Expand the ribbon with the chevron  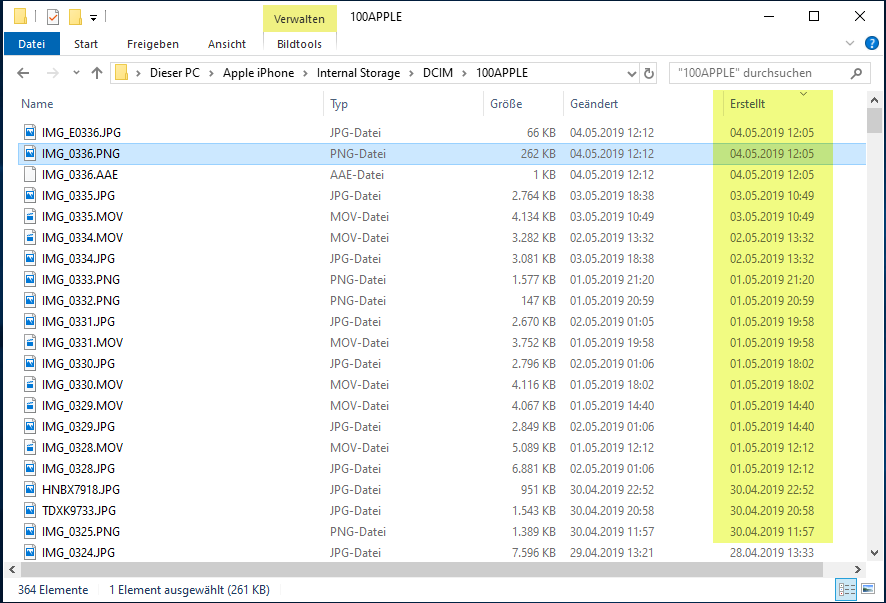[x=850, y=44]
